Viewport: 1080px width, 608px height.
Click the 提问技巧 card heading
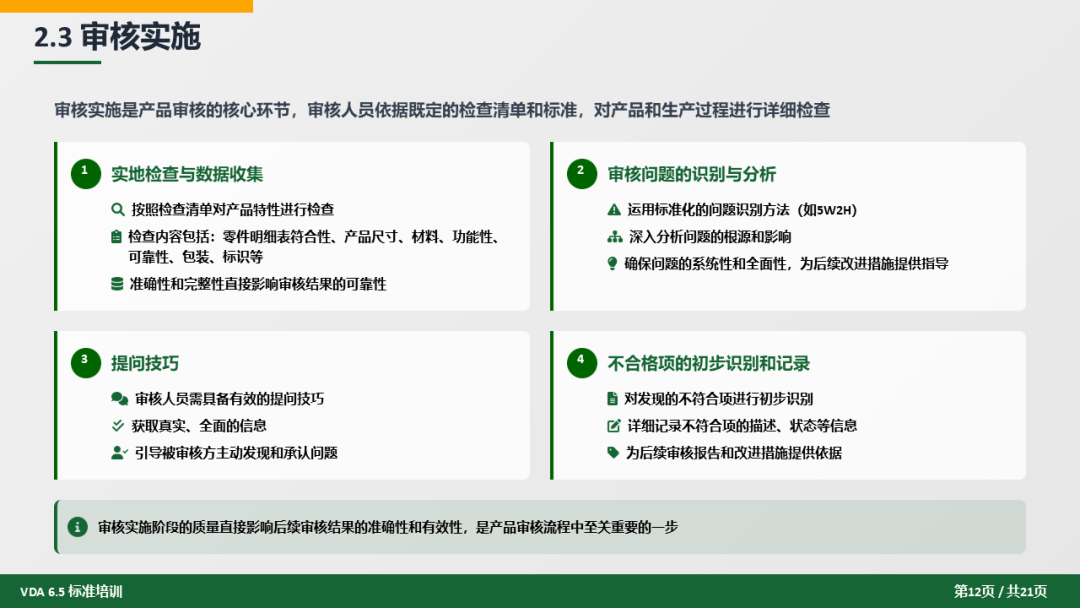(x=145, y=363)
